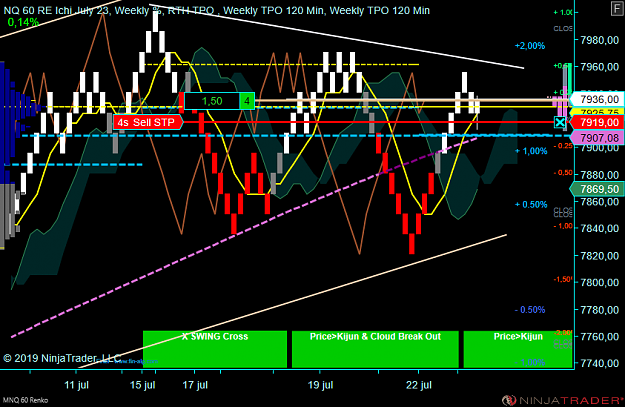Click the 'X SWING Cross' green signal box
Screen dimensions: 625x407
click(x=215, y=349)
